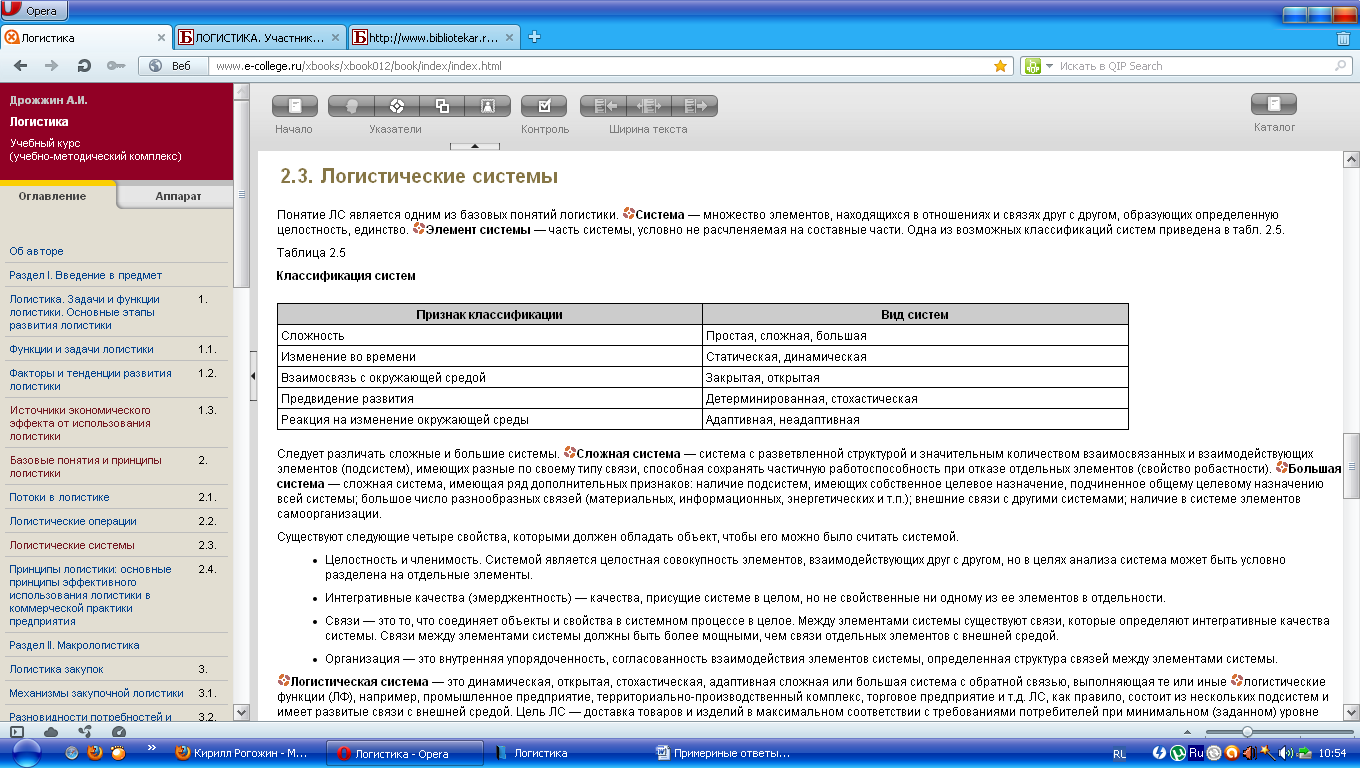Click the Opera Unite icon in status bar
The height and width of the screenshot is (768, 1360).
click(85, 732)
